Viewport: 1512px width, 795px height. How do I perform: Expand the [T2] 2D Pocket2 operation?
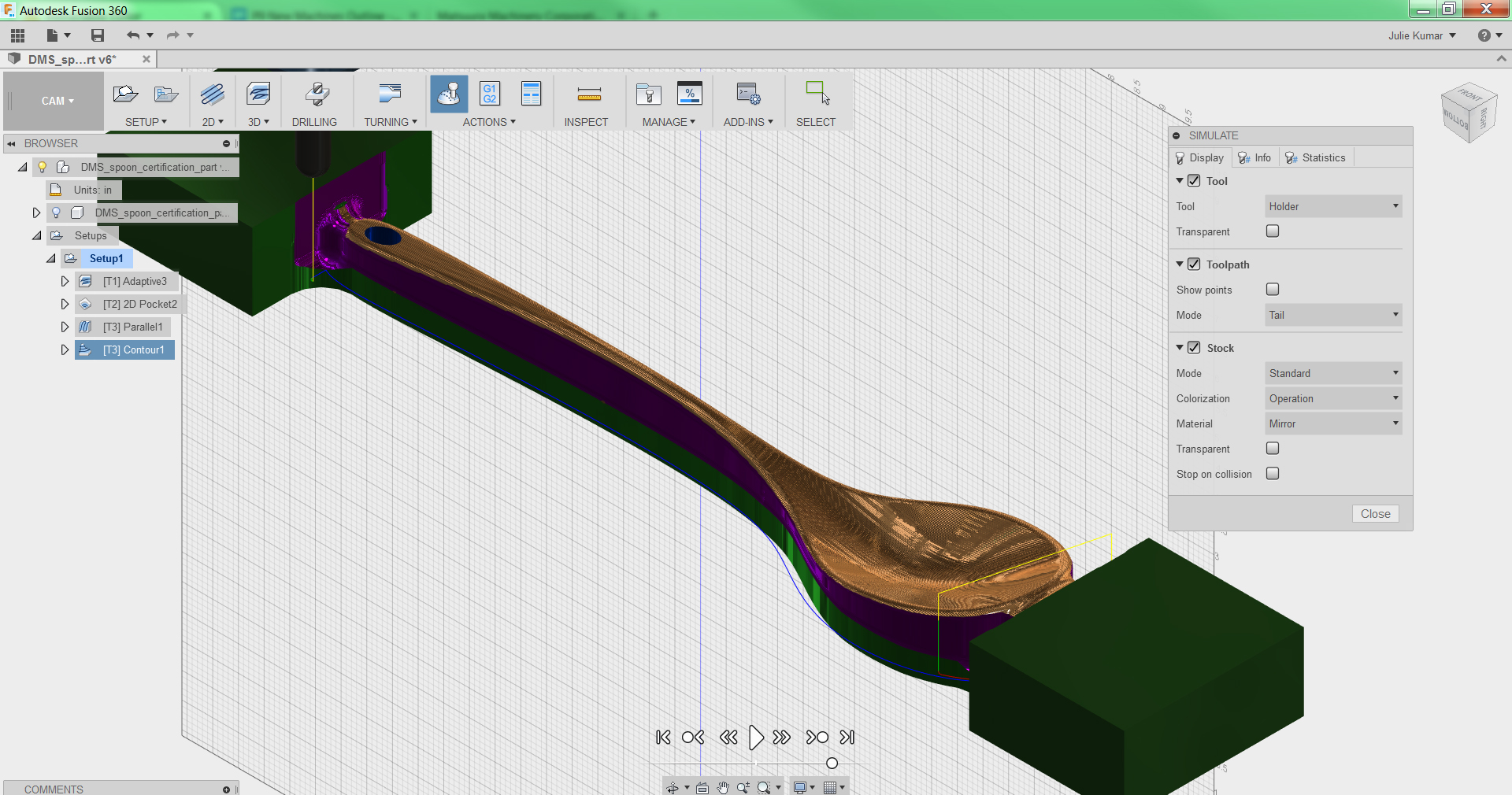tap(65, 304)
